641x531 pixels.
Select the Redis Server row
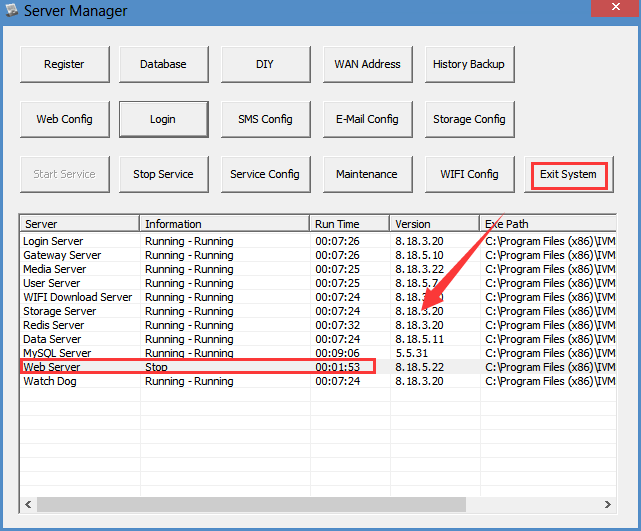click(x=318, y=325)
